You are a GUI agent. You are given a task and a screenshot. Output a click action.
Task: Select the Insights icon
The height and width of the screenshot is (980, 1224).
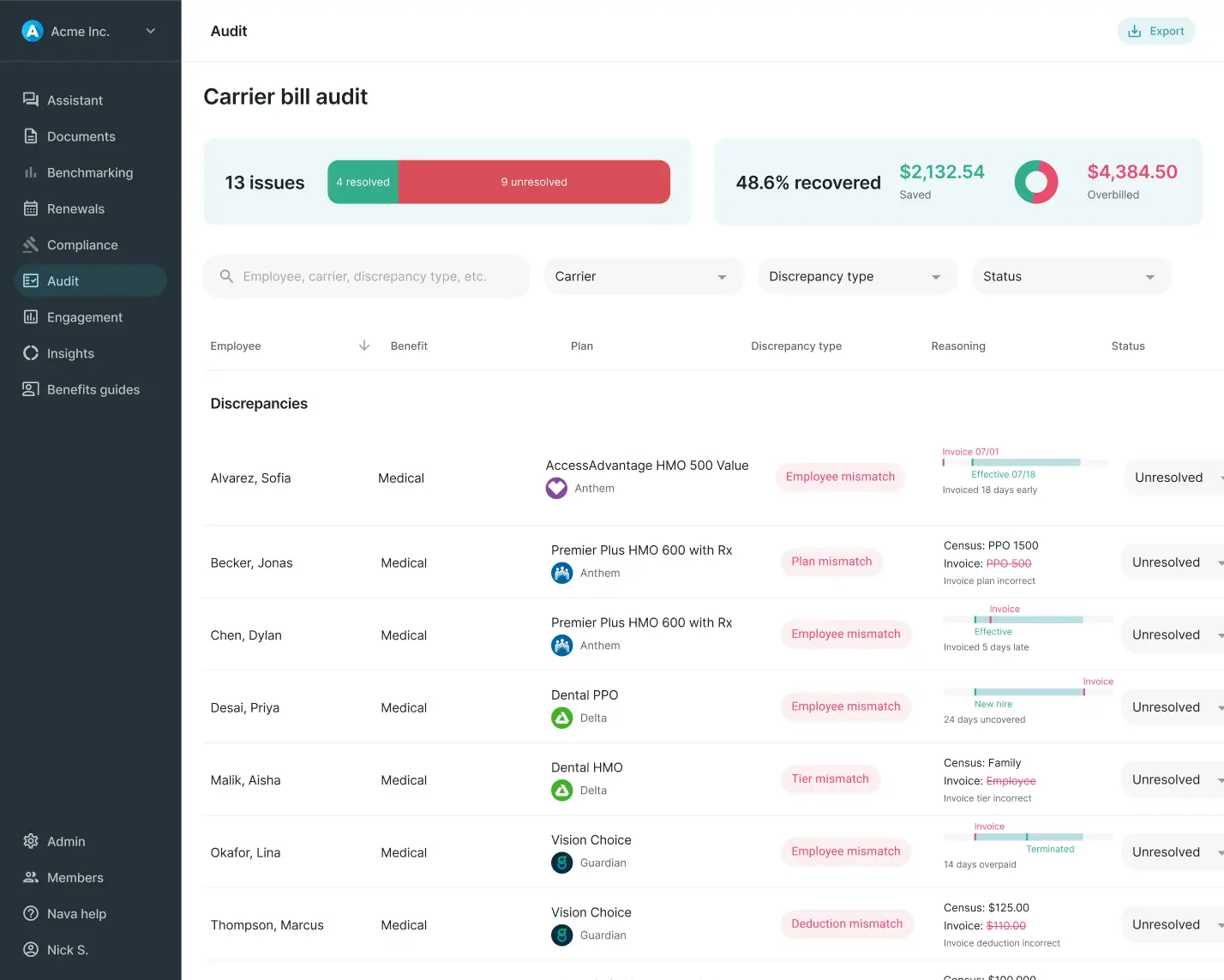[x=30, y=353]
